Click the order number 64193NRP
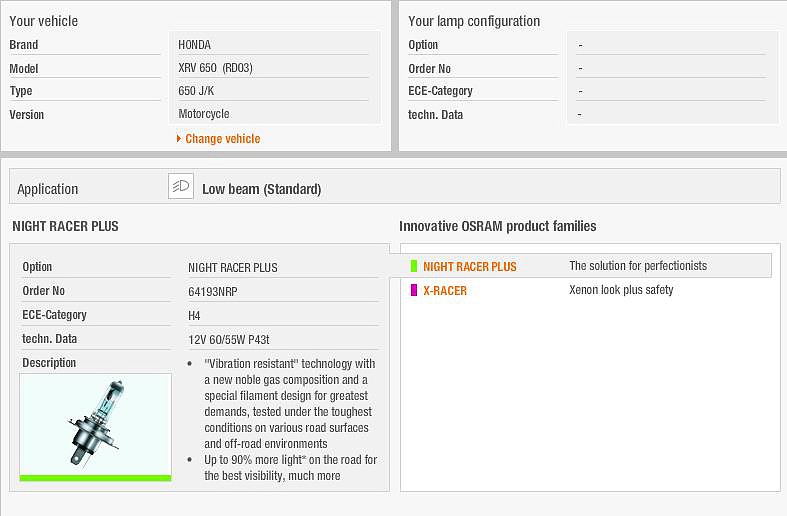The height and width of the screenshot is (516, 787). click(213, 292)
